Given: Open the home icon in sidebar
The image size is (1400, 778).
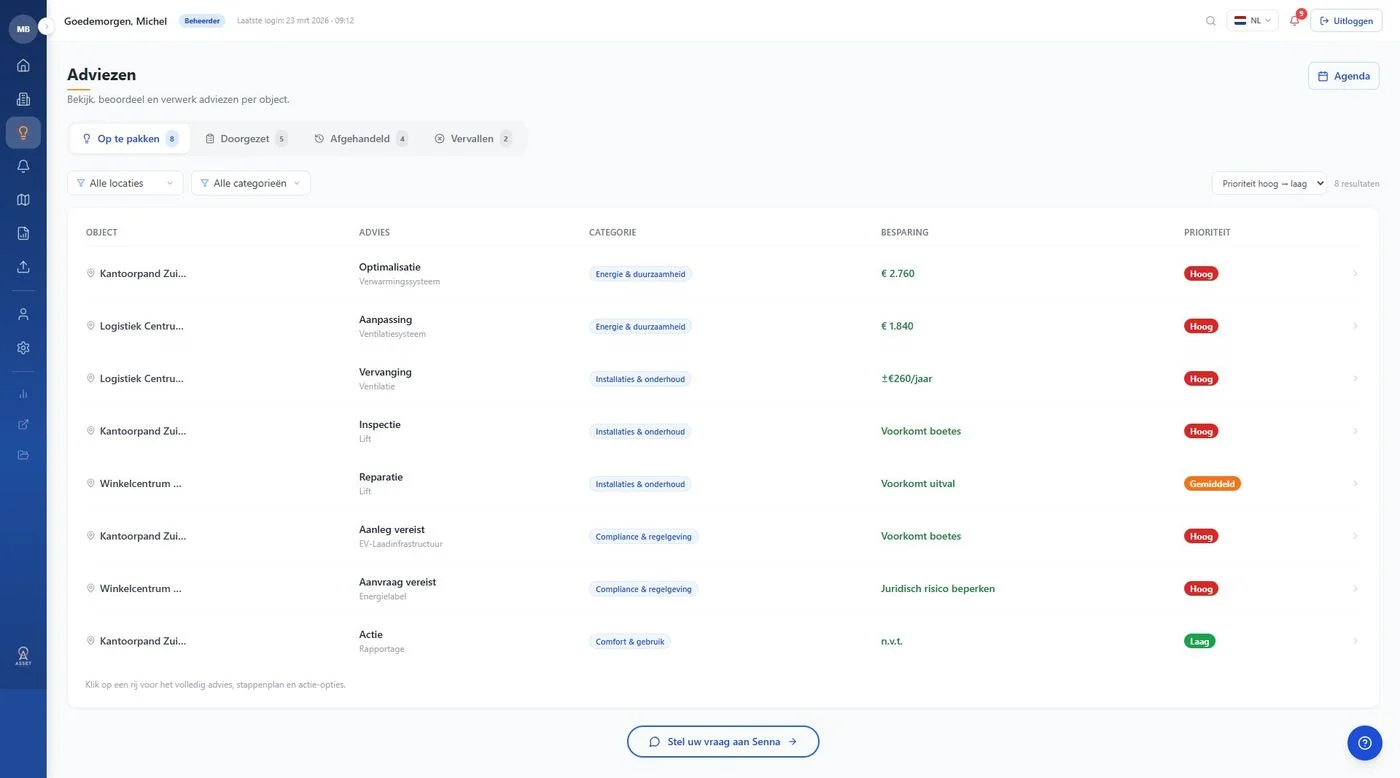Looking at the screenshot, I should click(23, 66).
